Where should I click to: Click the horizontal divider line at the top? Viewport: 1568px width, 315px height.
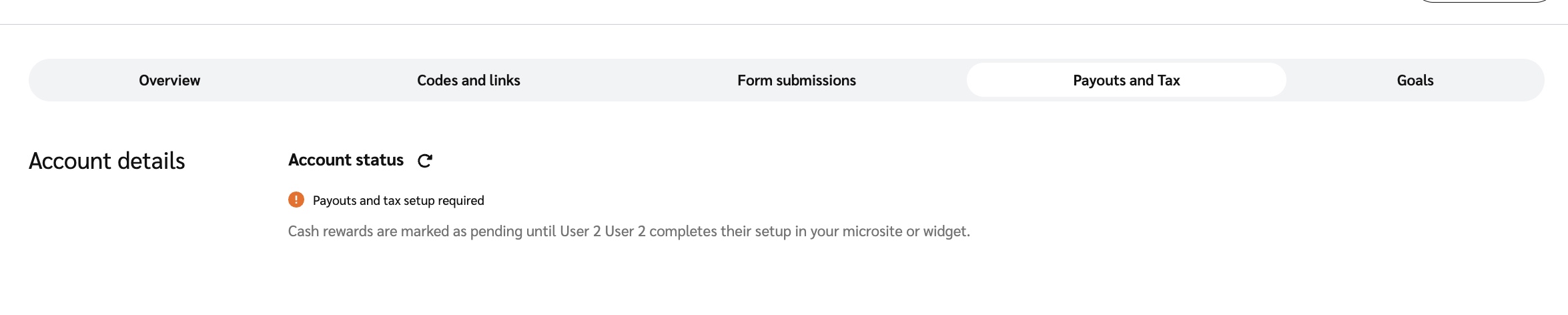(784, 25)
